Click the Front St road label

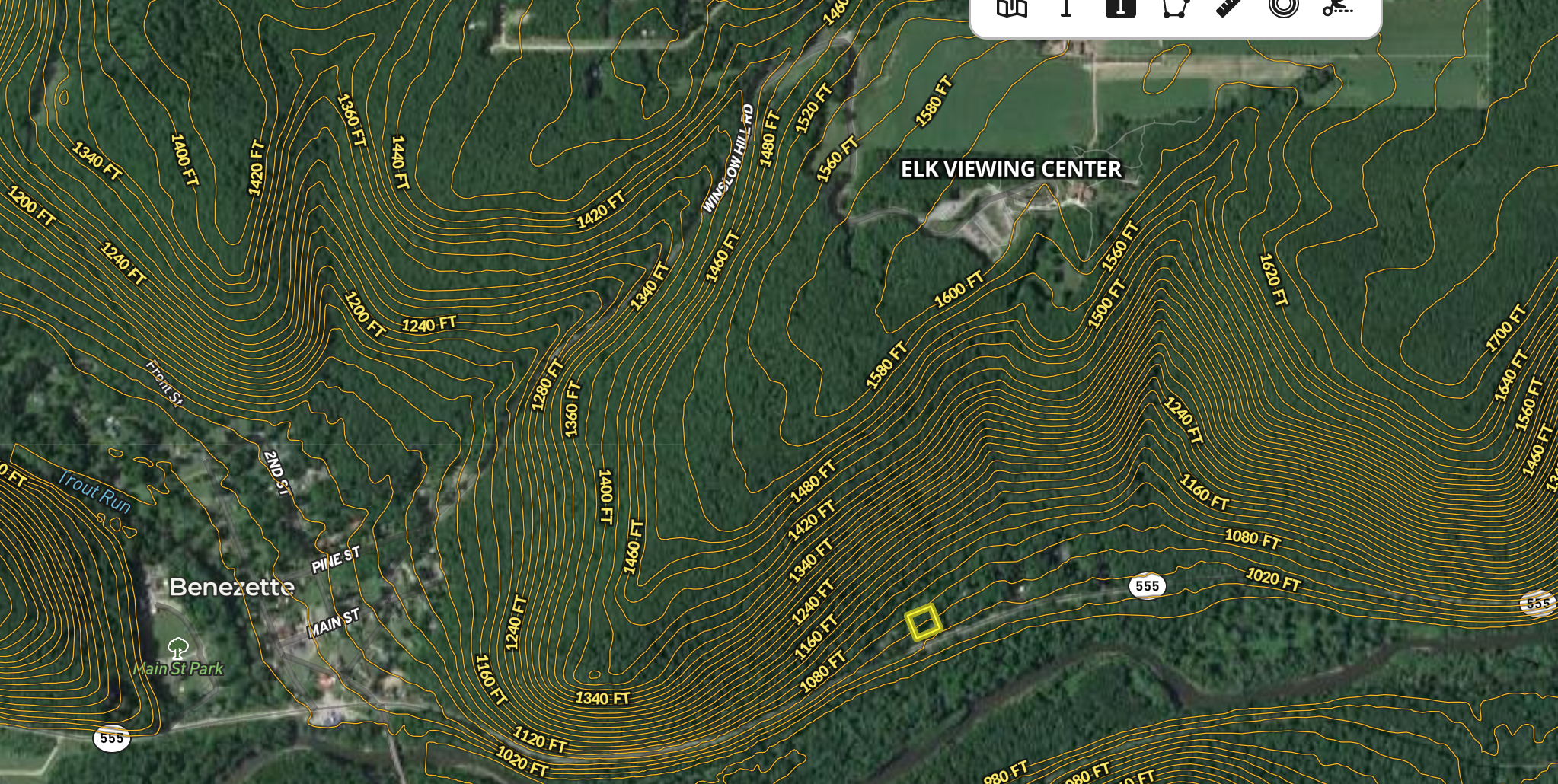tap(164, 383)
